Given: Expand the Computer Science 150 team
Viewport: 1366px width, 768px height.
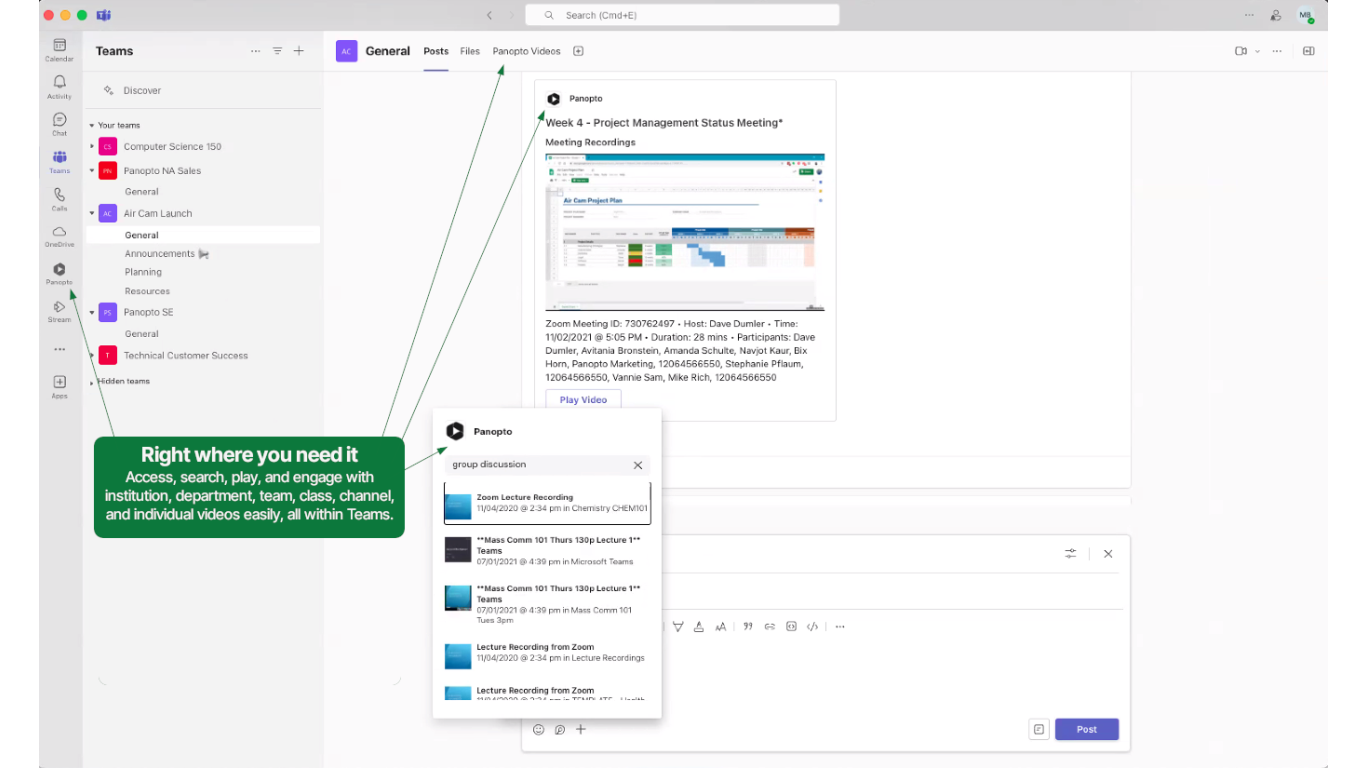Looking at the screenshot, I should click(x=92, y=147).
